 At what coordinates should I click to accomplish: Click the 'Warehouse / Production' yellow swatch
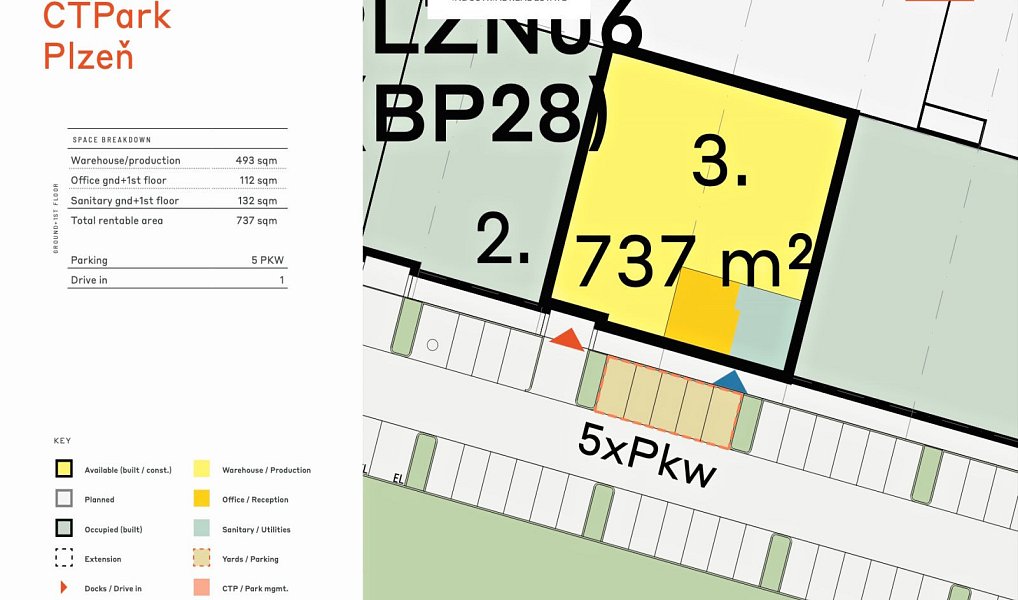(x=202, y=469)
